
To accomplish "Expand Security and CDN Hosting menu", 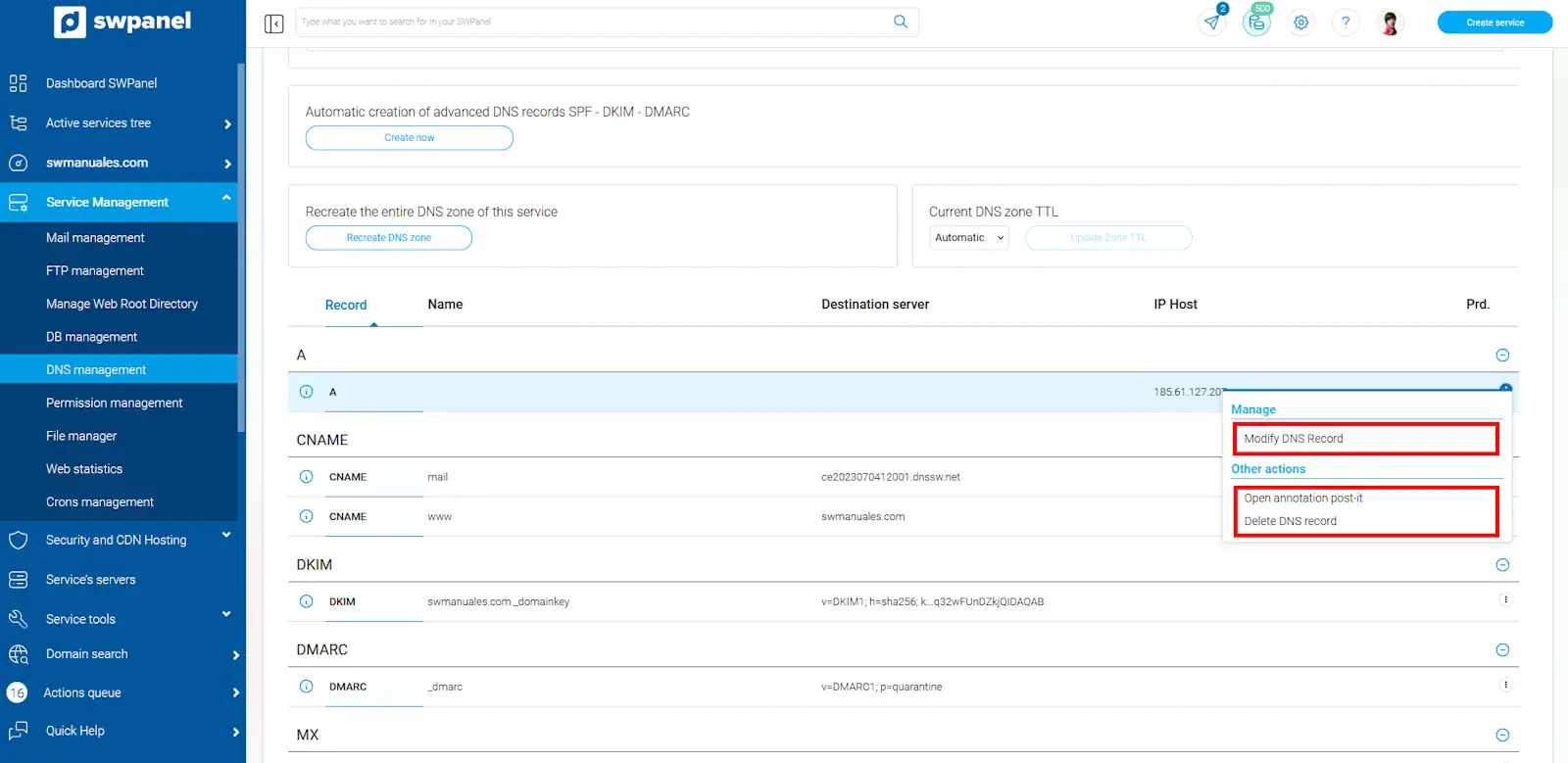I will (x=226, y=536).
